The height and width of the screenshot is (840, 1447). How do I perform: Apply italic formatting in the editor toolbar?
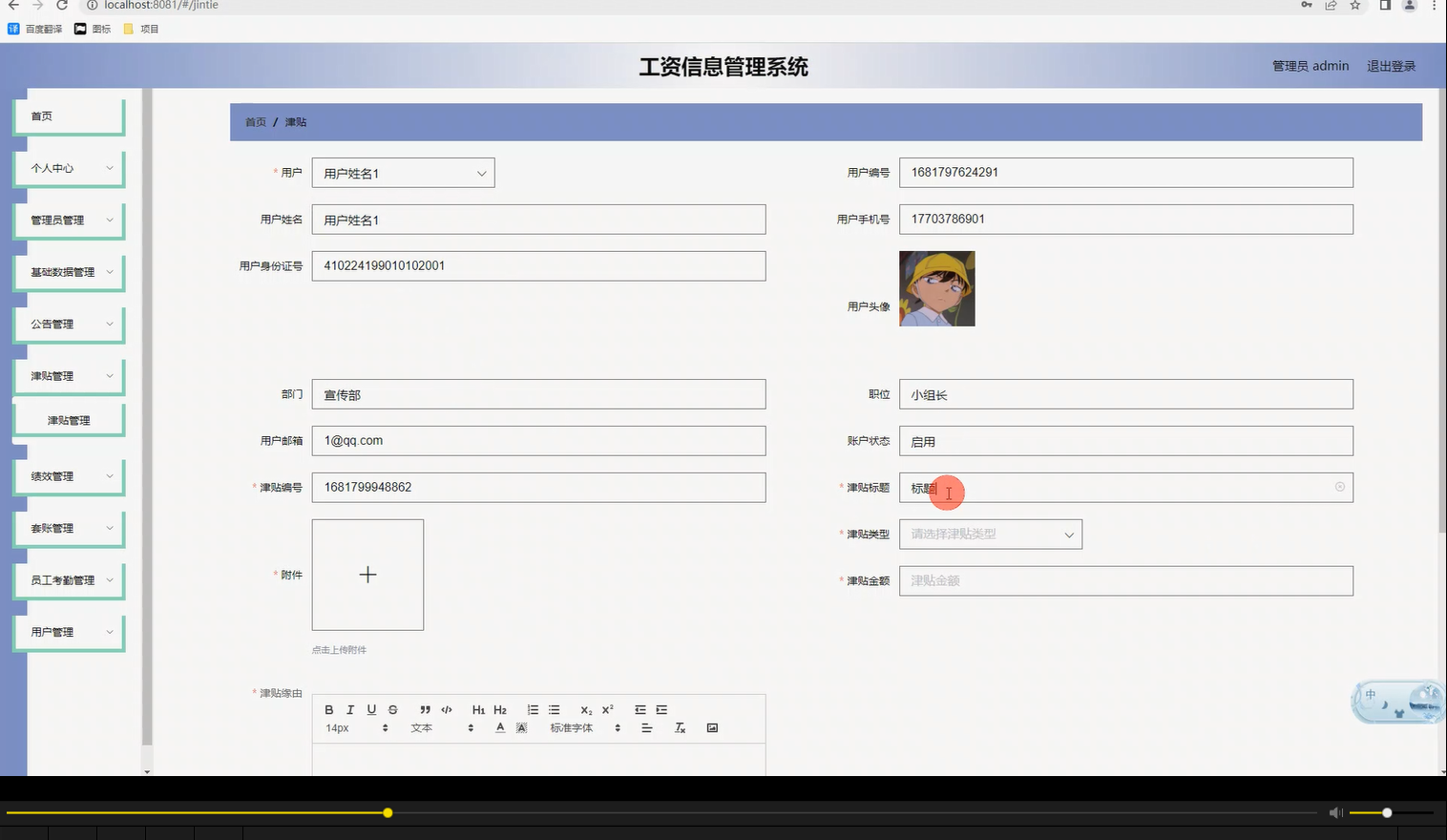click(x=349, y=709)
